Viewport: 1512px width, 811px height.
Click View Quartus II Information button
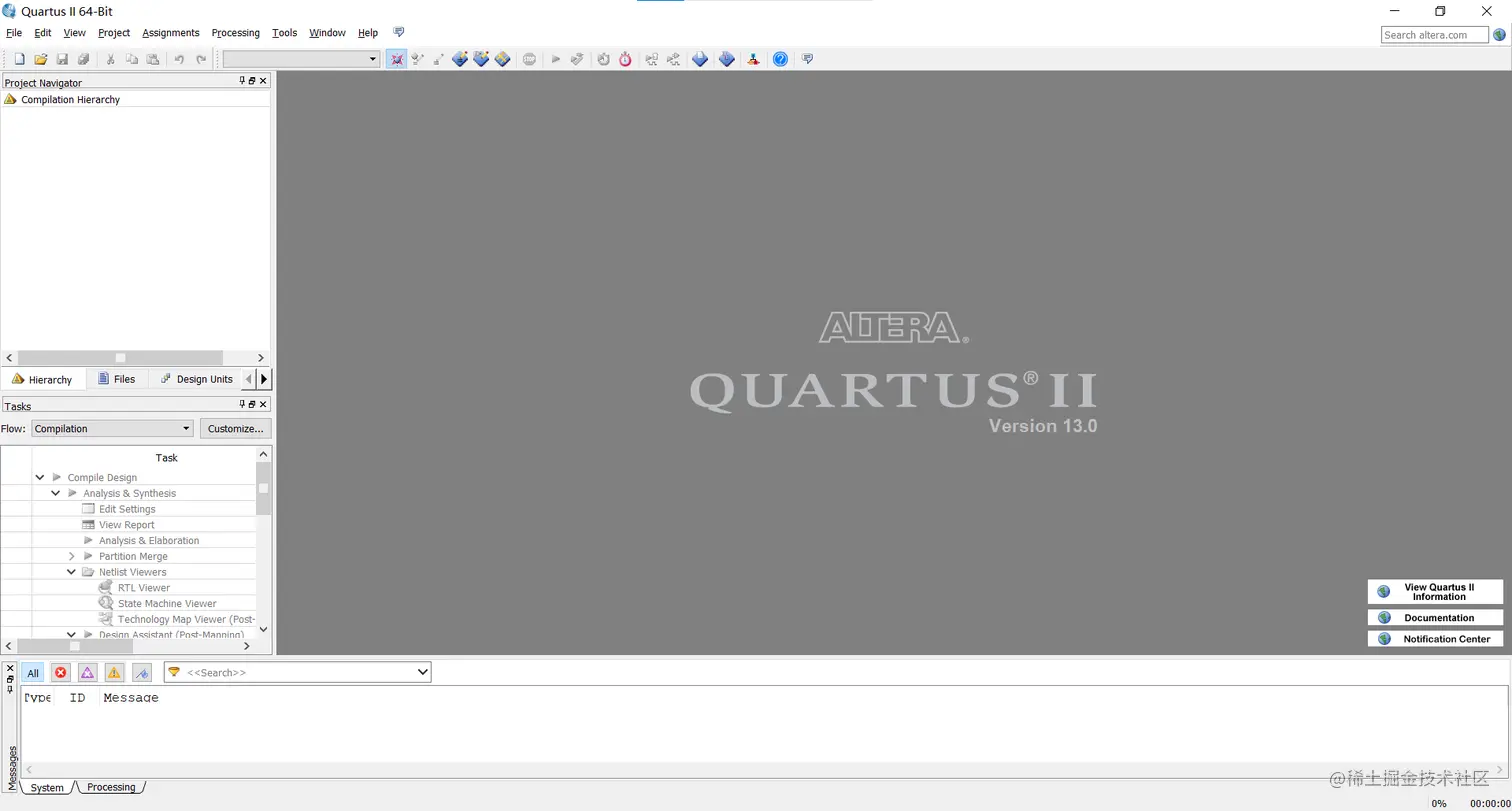tap(1435, 592)
